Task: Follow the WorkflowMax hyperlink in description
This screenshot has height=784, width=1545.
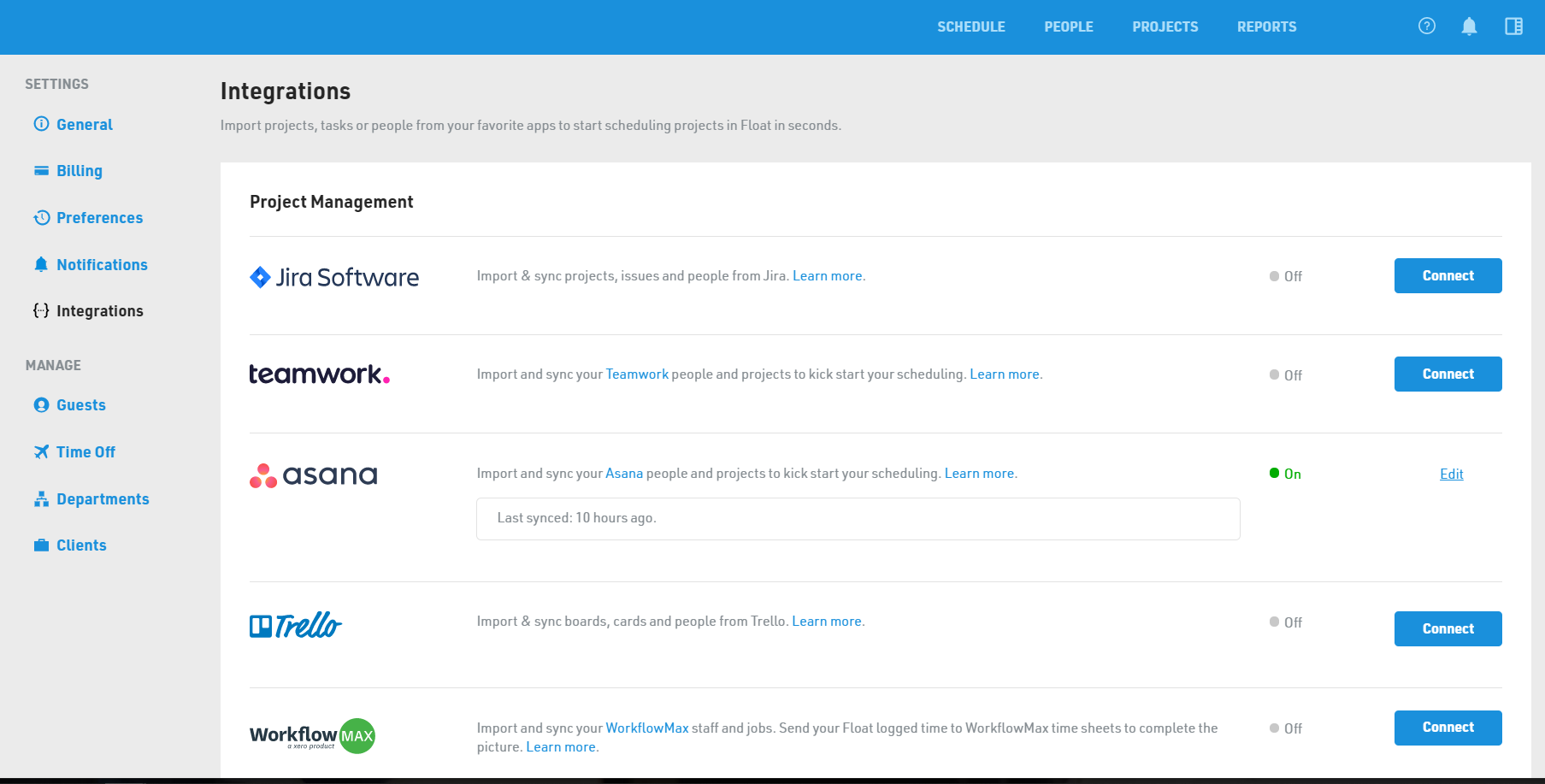Action: [x=647, y=728]
